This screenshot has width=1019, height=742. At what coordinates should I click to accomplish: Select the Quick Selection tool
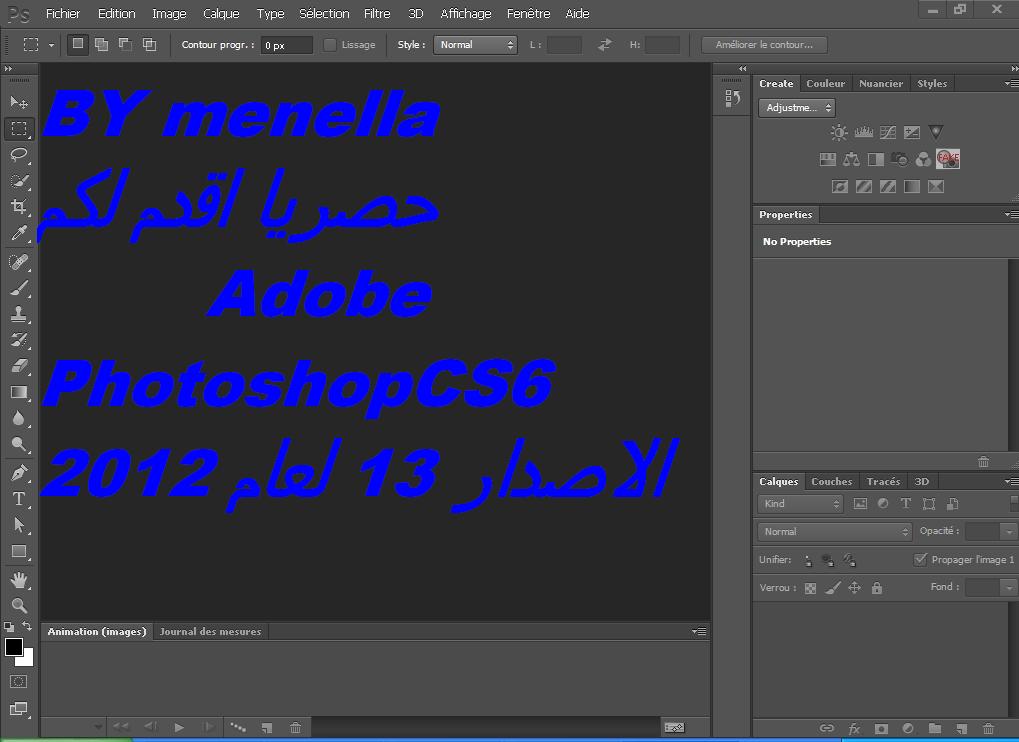click(x=19, y=181)
